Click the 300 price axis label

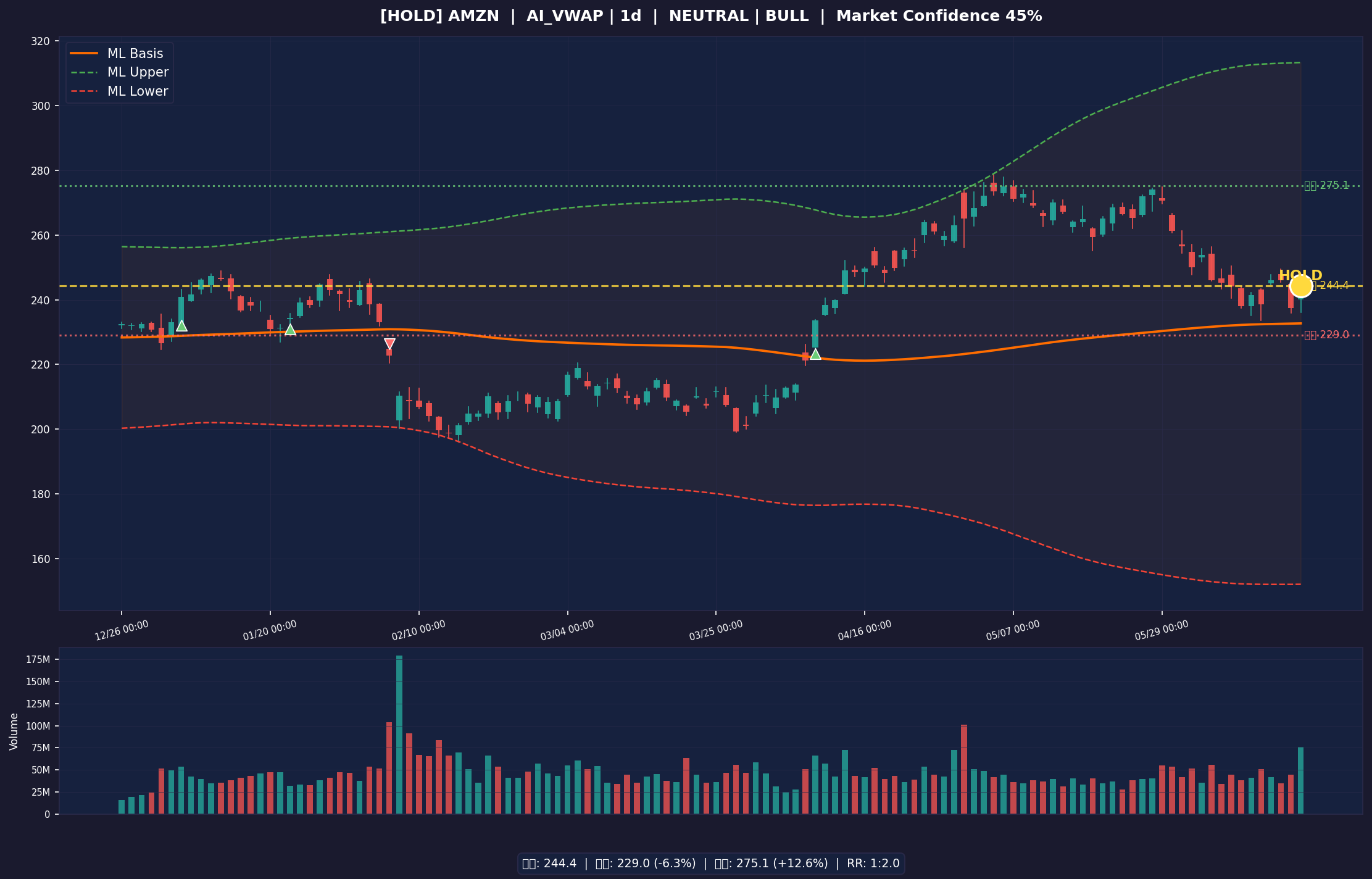[x=40, y=106]
